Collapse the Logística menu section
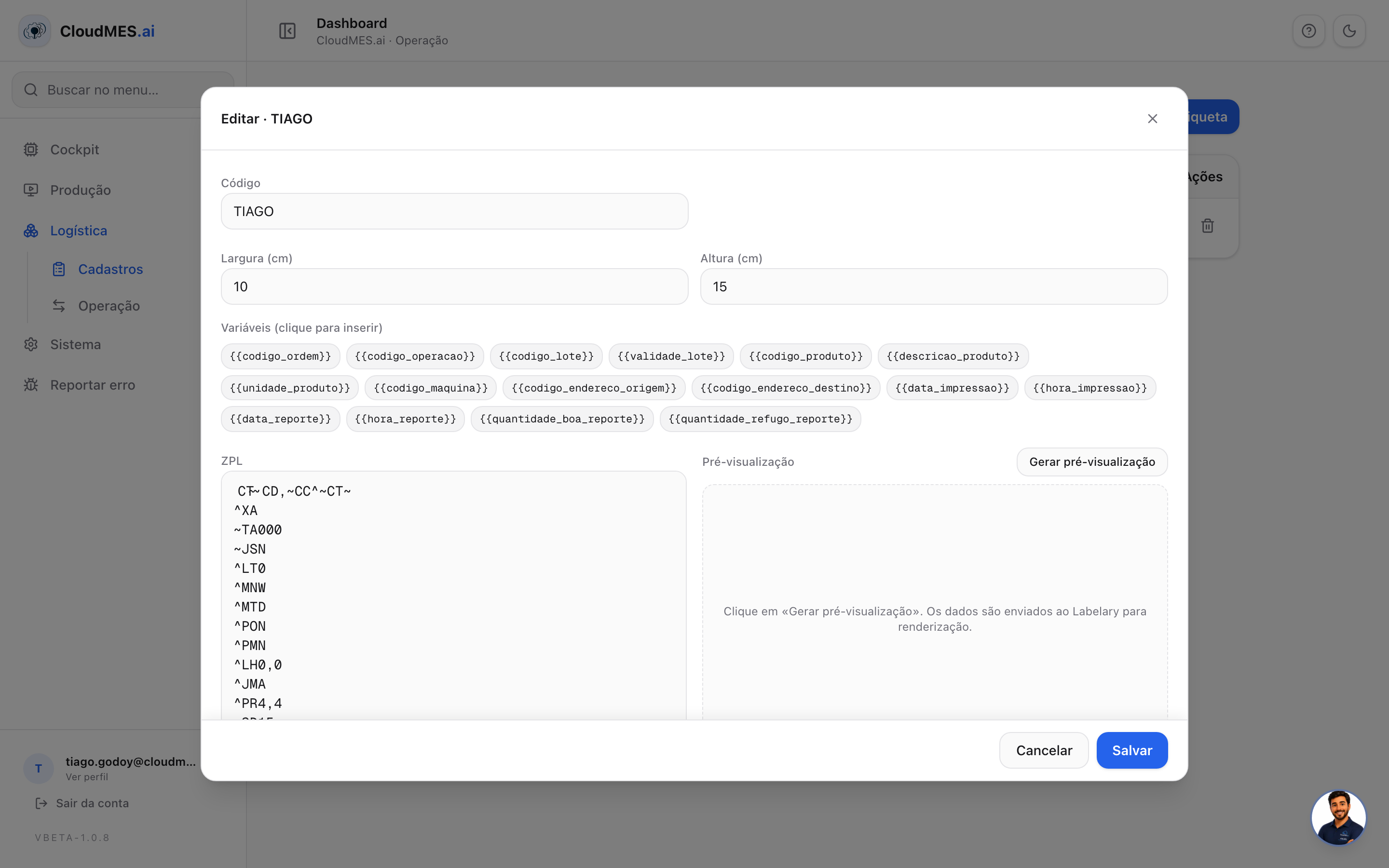Viewport: 1389px width, 868px height. pyautogui.click(x=79, y=231)
